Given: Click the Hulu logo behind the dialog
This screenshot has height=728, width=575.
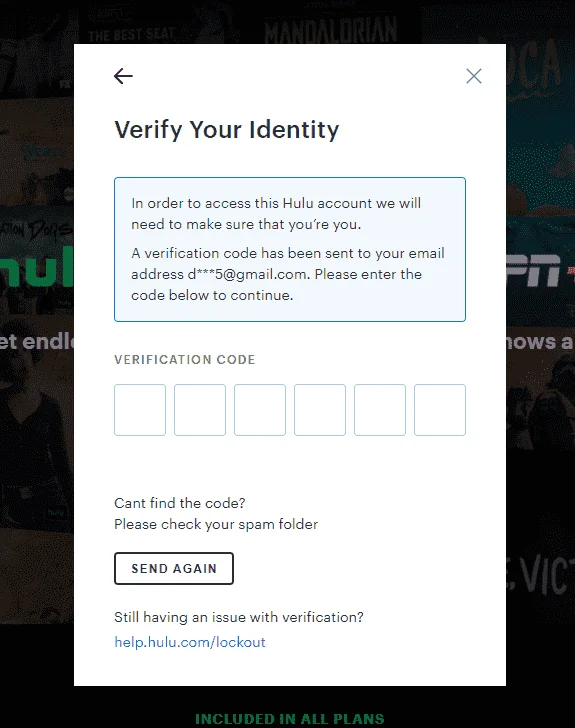Looking at the screenshot, I should [37, 266].
